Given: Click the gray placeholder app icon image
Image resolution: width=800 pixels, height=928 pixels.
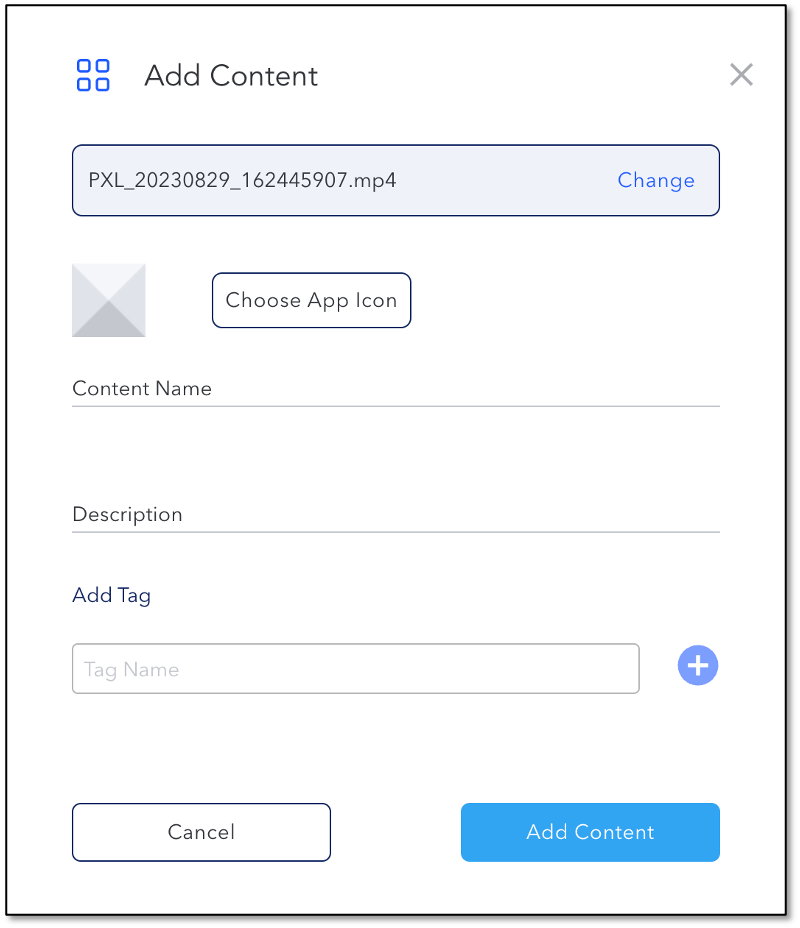Looking at the screenshot, I should pyautogui.click(x=109, y=300).
